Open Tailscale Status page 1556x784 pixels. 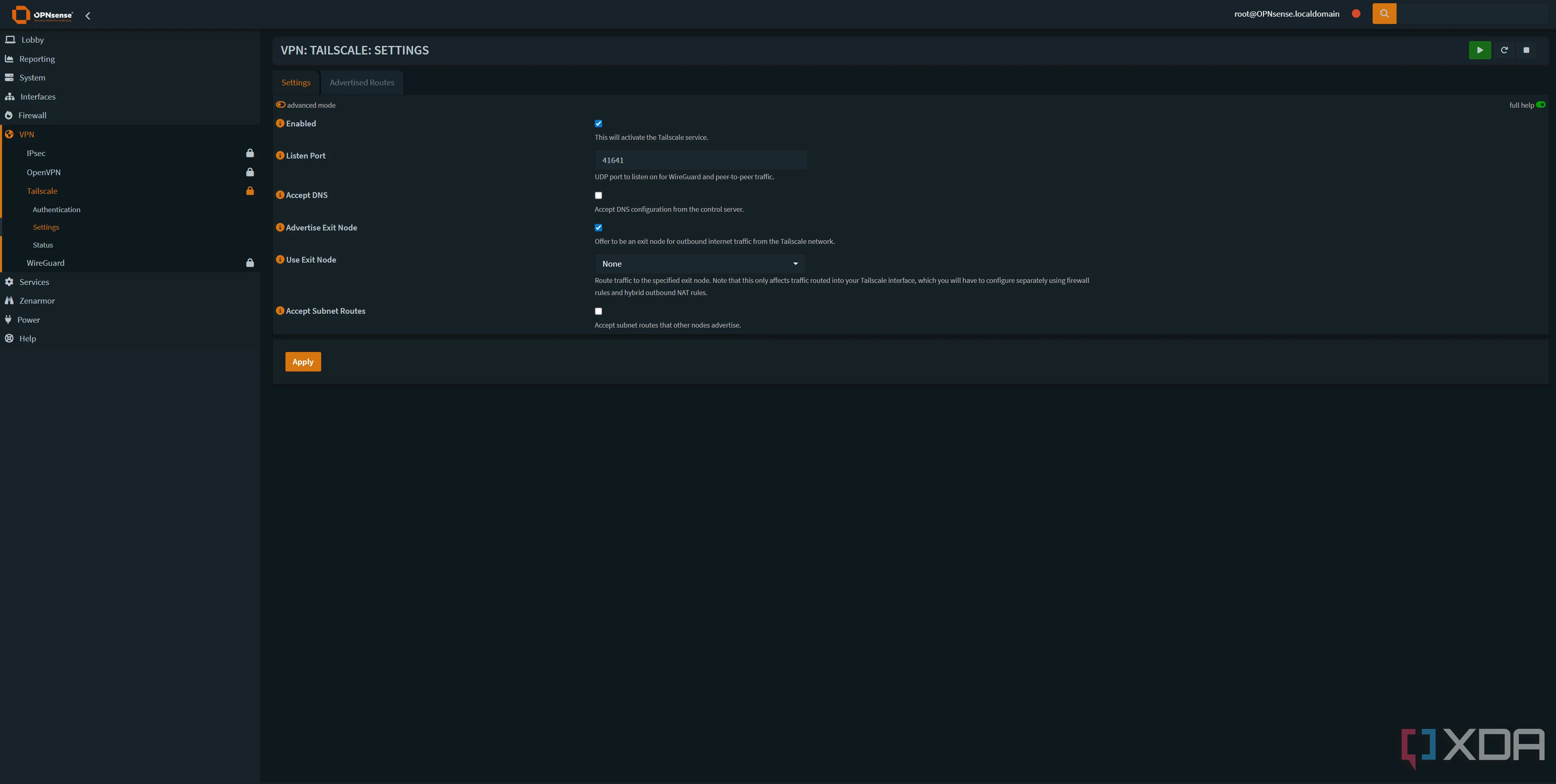pos(43,245)
